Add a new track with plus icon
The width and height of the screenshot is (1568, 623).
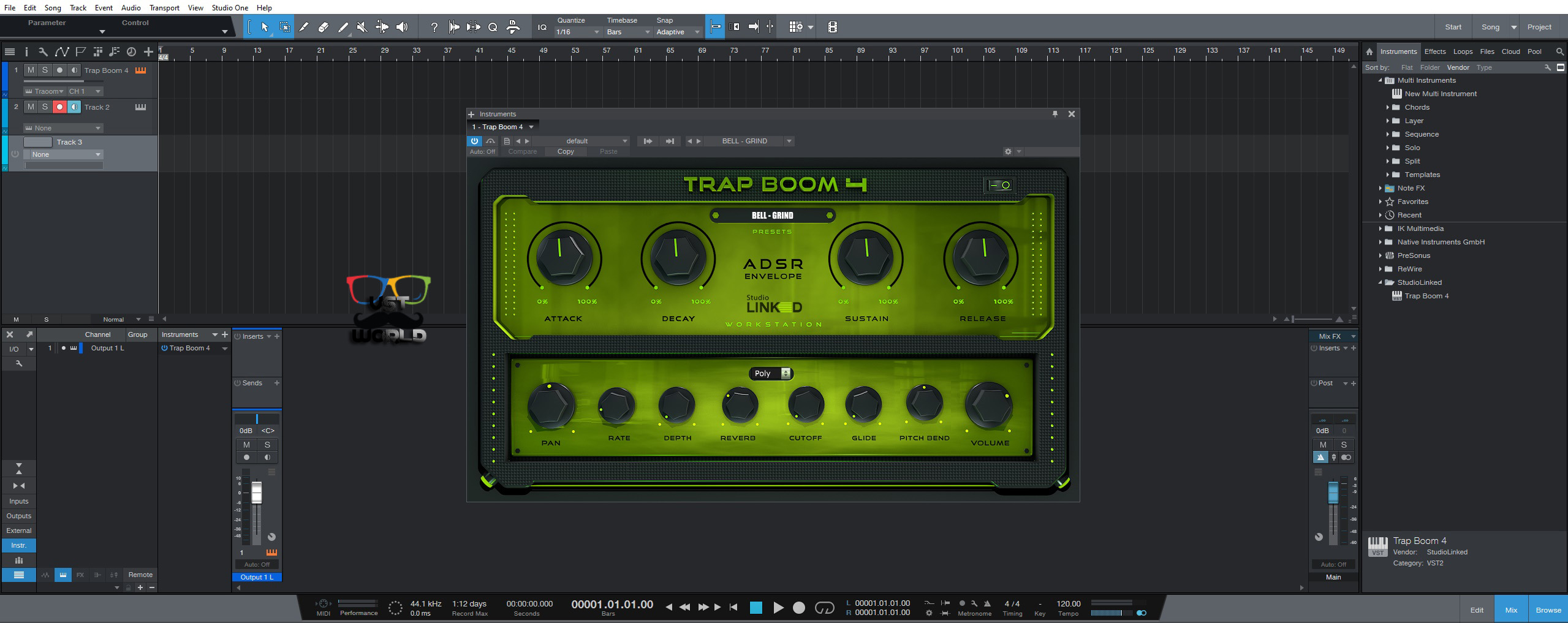click(148, 52)
